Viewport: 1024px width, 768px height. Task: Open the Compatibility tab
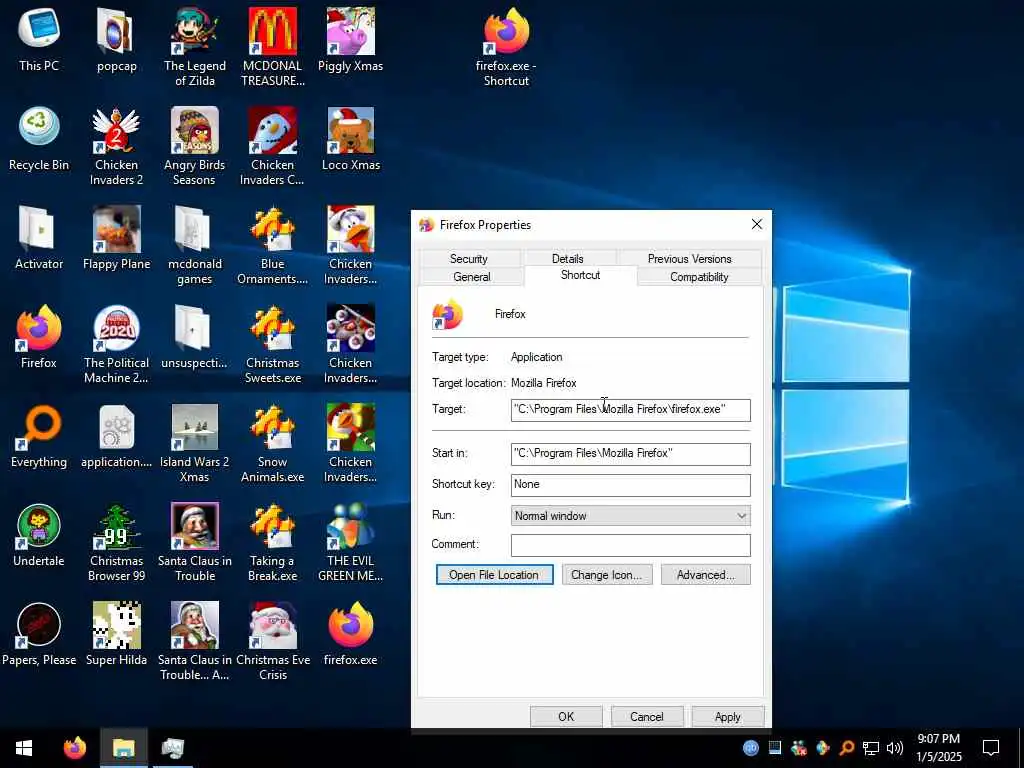click(x=699, y=277)
